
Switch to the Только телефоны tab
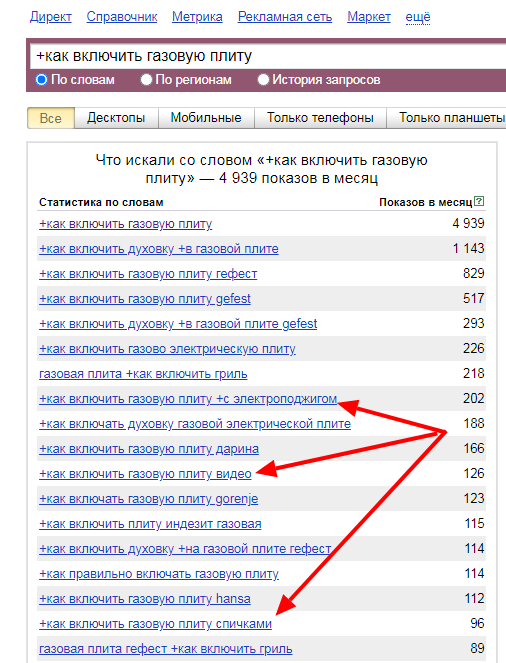320,118
